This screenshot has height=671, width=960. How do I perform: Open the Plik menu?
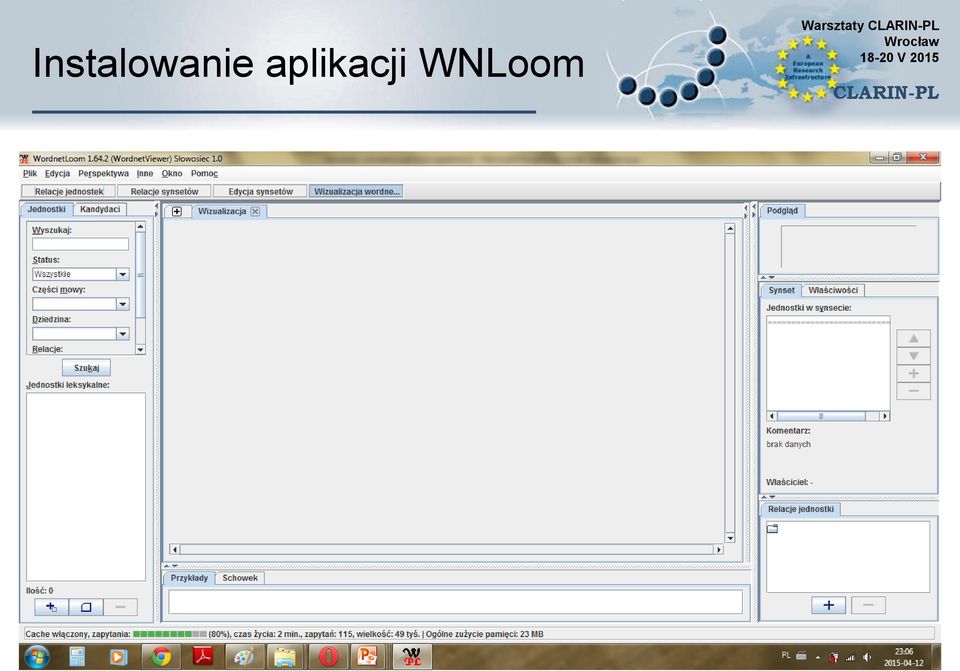29,174
